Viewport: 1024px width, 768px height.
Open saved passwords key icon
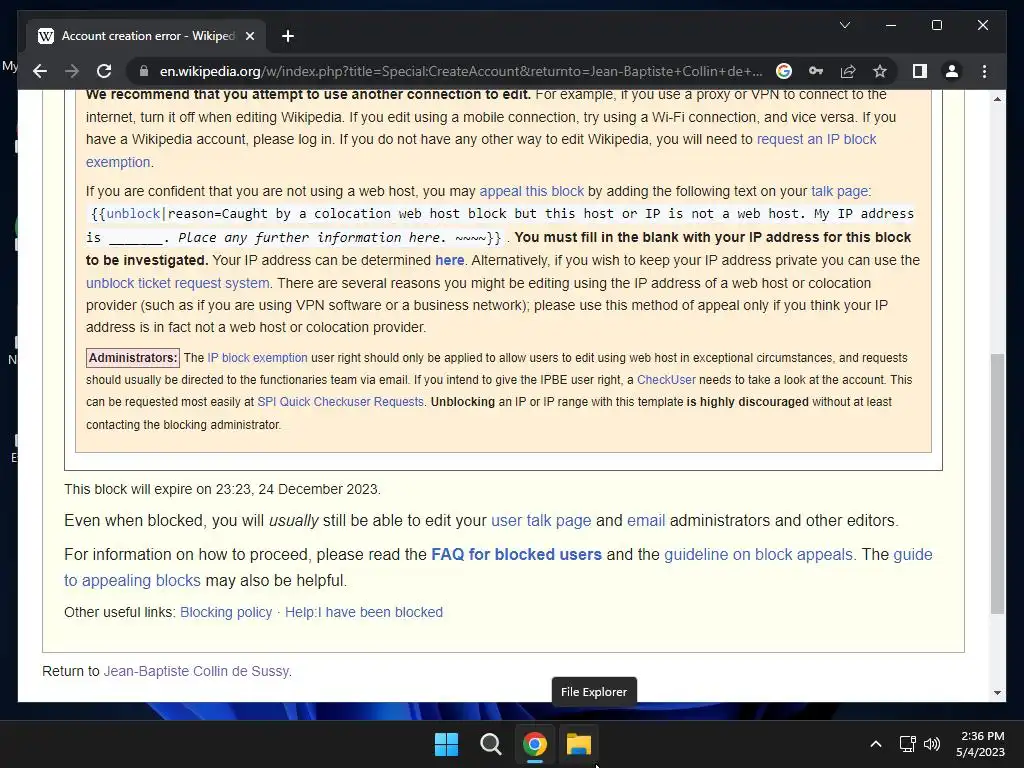pos(816,71)
